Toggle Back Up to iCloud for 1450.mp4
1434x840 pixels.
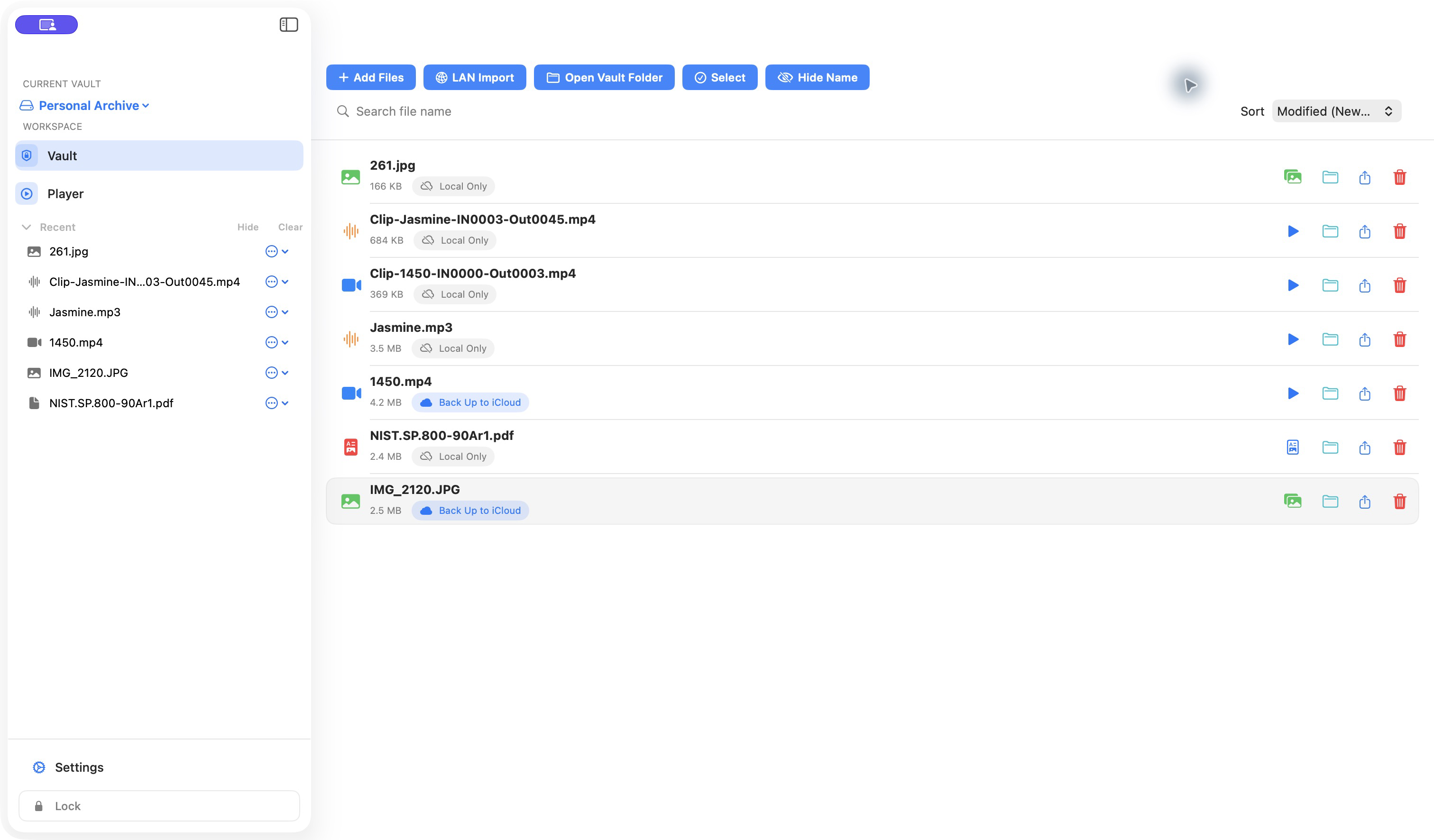pyautogui.click(x=470, y=402)
